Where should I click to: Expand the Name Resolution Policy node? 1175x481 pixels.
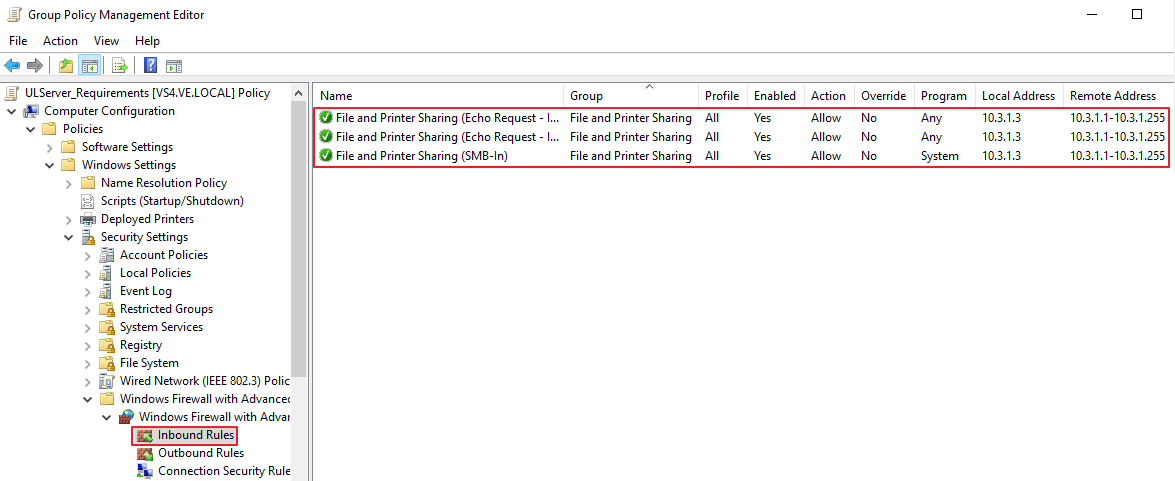(69, 183)
